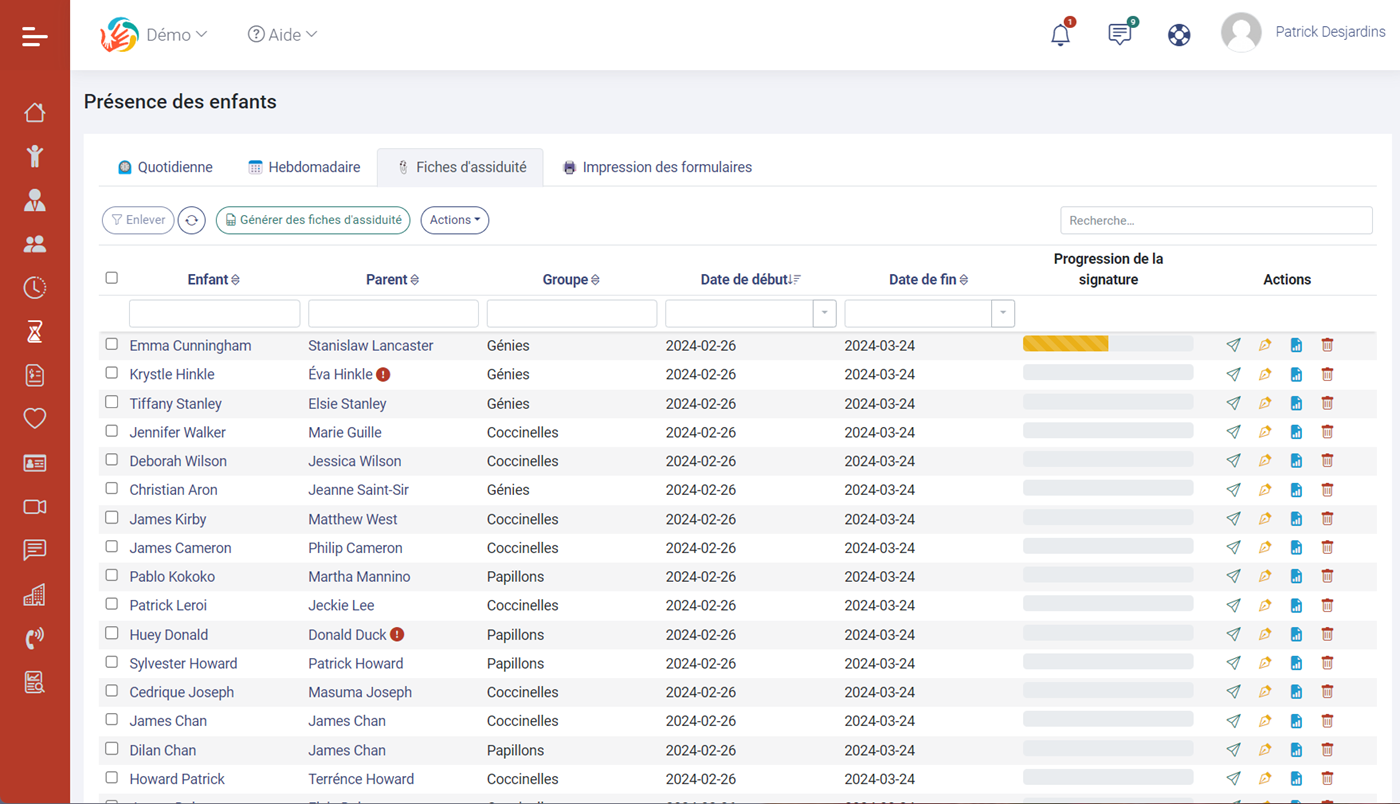Check the box for Patrick Leroi
This screenshot has height=804, width=1400.
click(111, 604)
